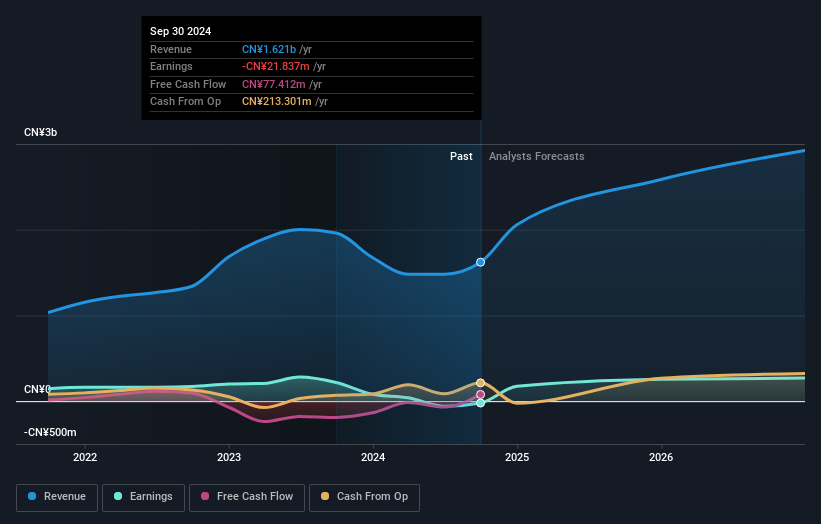The image size is (821, 524).
Task: Click the Revenue row label in tooltip
Action: (171, 49)
